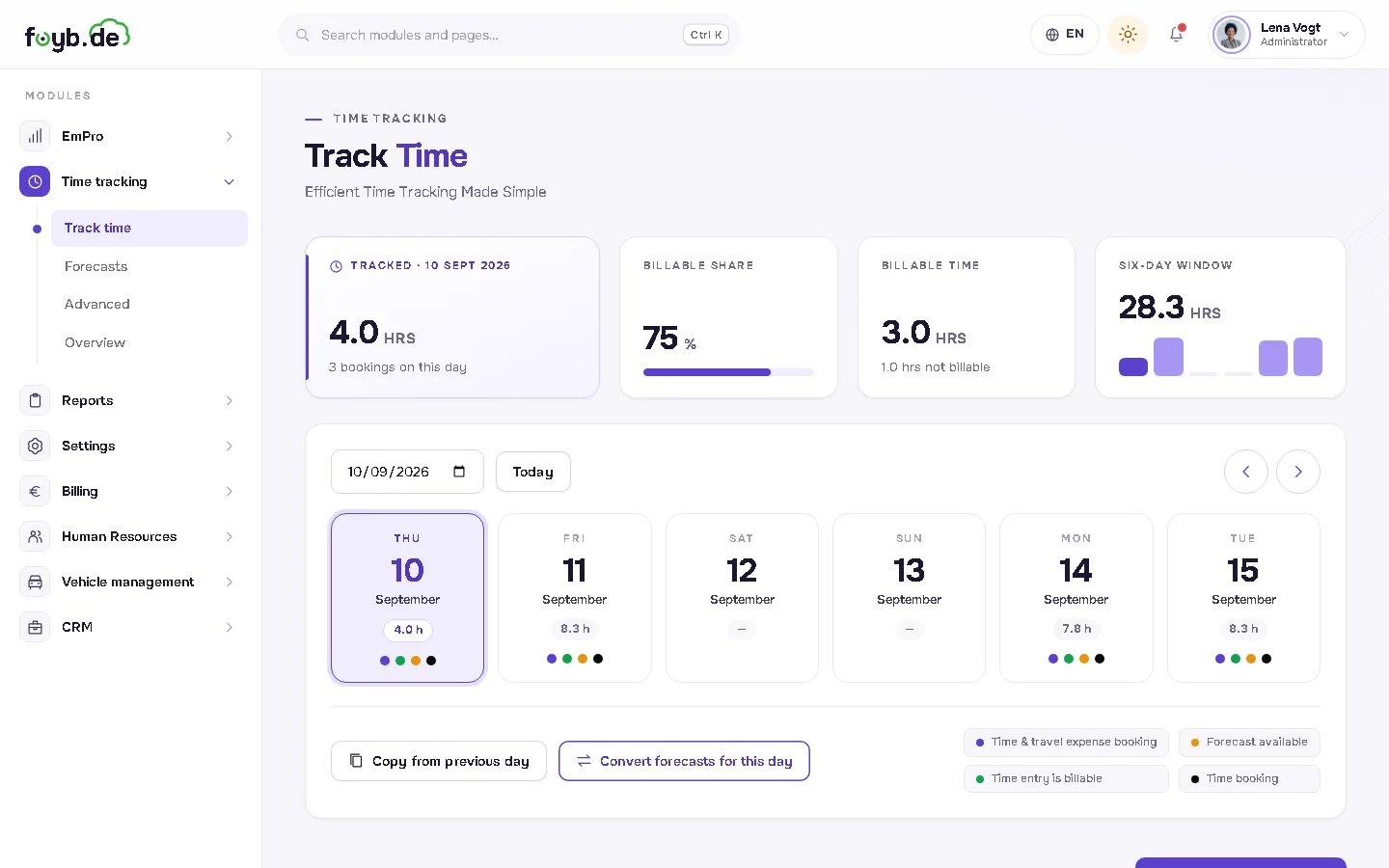Select the Mon 14 September day card

coord(1076,598)
